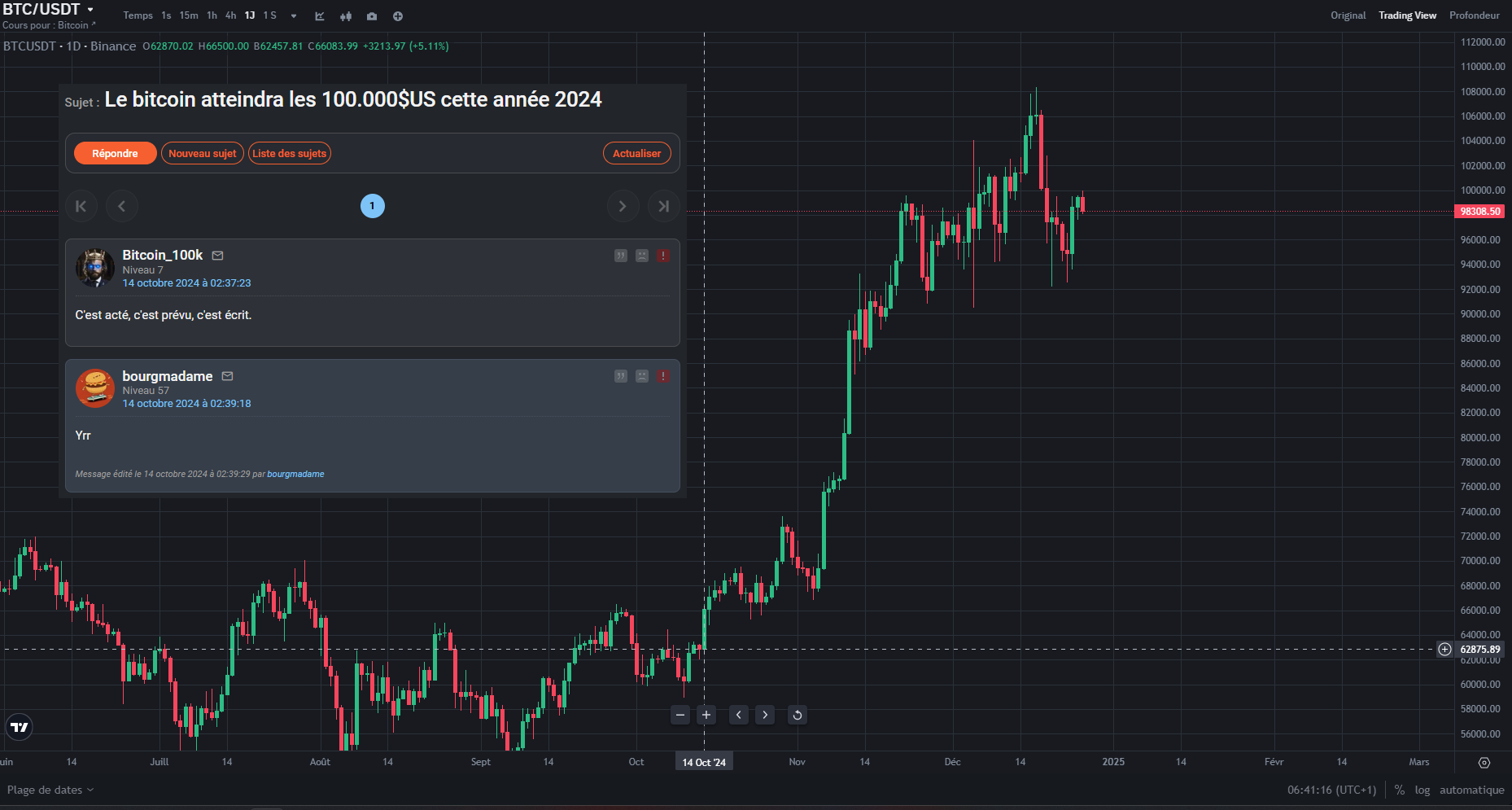Zoom out the chart with minus button
Viewport: 1512px width, 810px height.
680,715
